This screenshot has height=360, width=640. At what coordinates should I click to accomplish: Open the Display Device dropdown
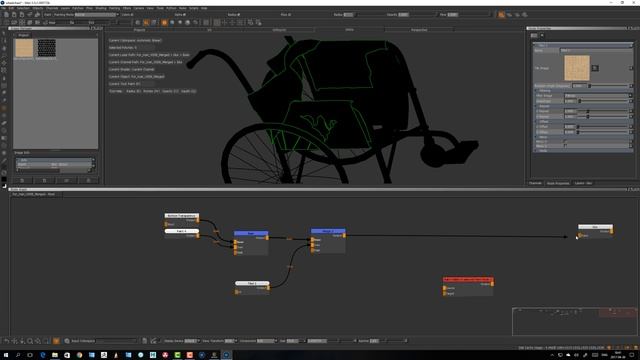click(x=192, y=341)
